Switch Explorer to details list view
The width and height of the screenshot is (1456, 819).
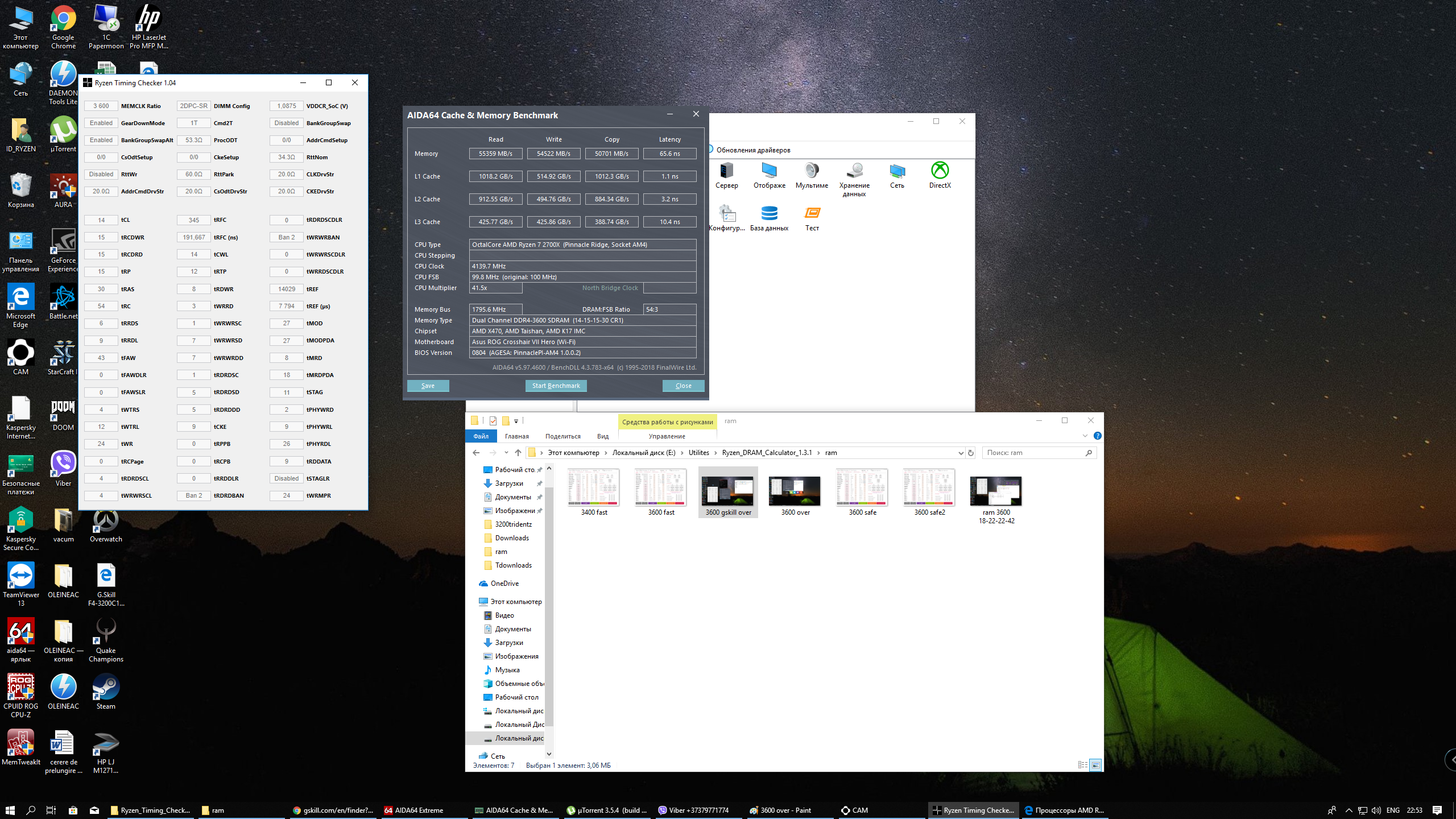point(1082,765)
